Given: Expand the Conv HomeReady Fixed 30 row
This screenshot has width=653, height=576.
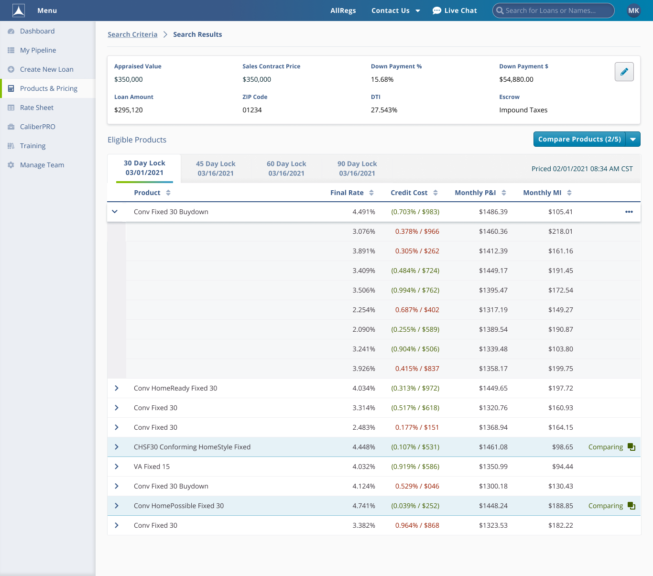Looking at the screenshot, I should 116,388.
